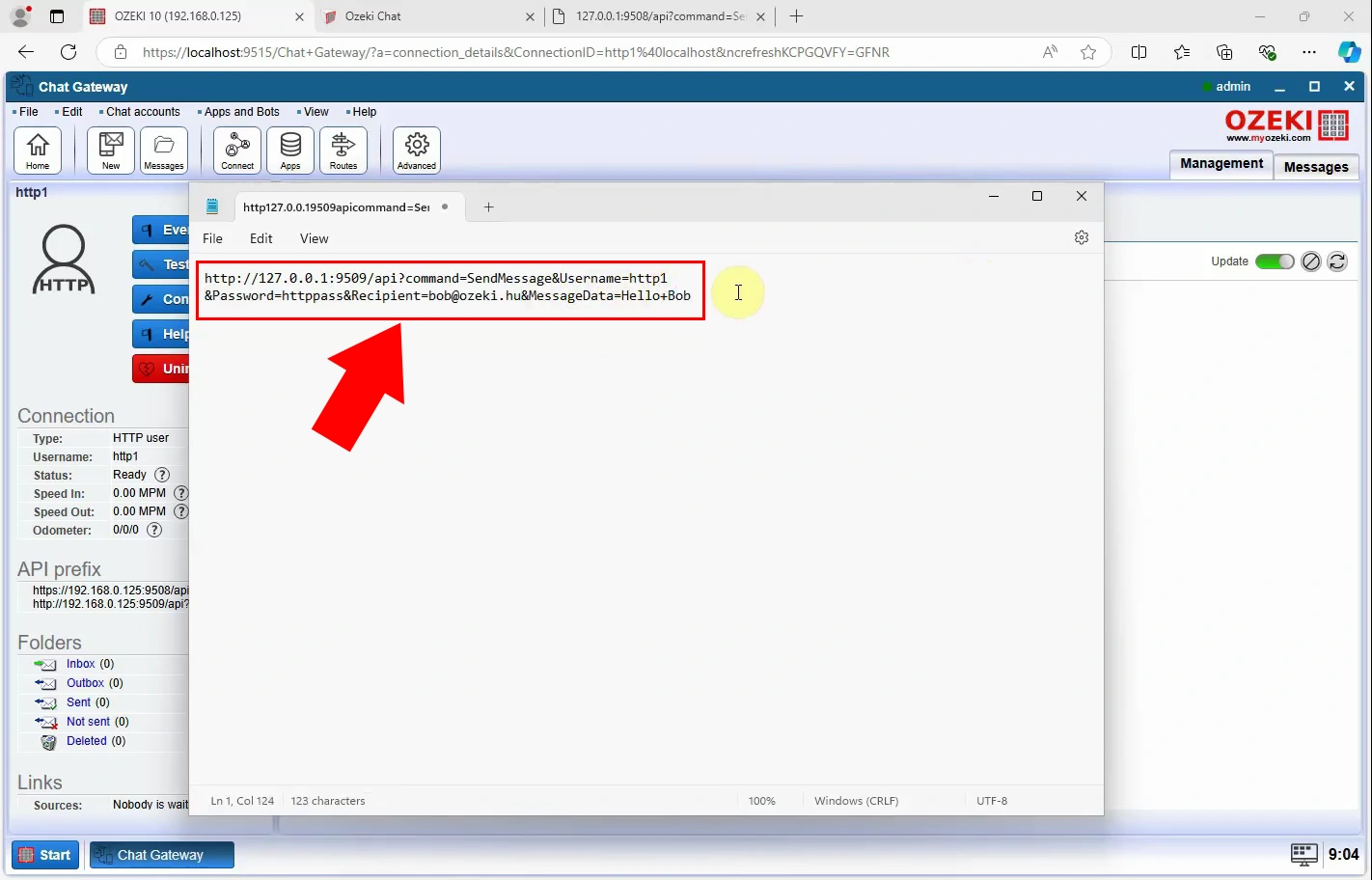1372x880 pixels.
Task: Click the OZEKI logo
Action: point(1287,125)
